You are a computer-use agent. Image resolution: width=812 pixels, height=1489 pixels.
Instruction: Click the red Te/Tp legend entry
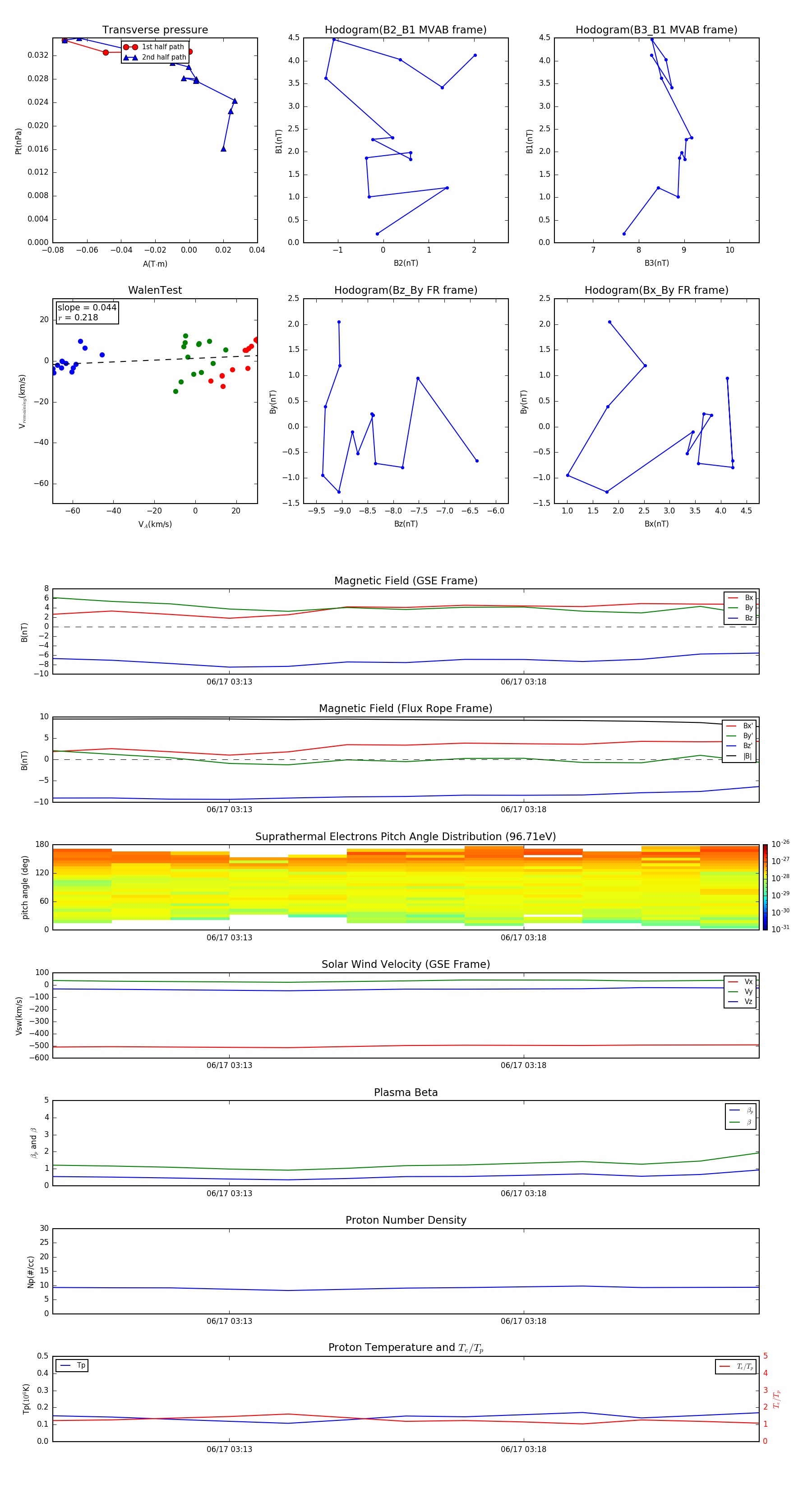736,1366
